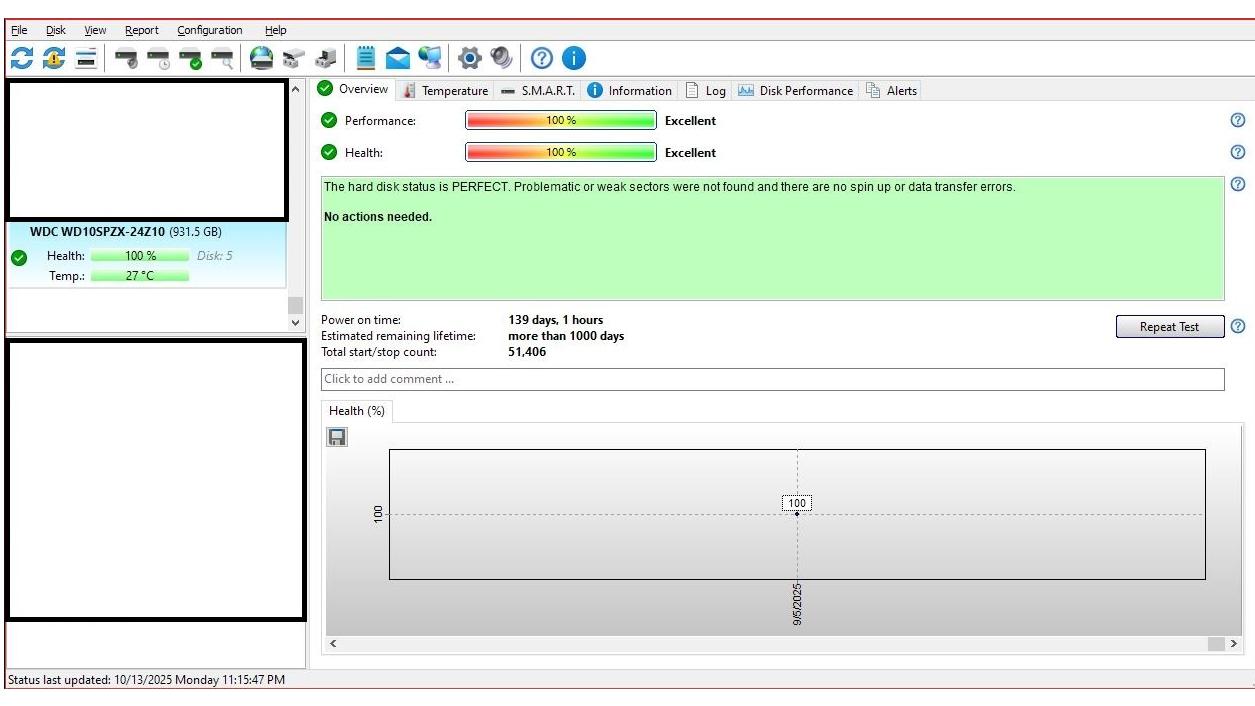Click the disk with clock toolbar icon

[x=159, y=58]
